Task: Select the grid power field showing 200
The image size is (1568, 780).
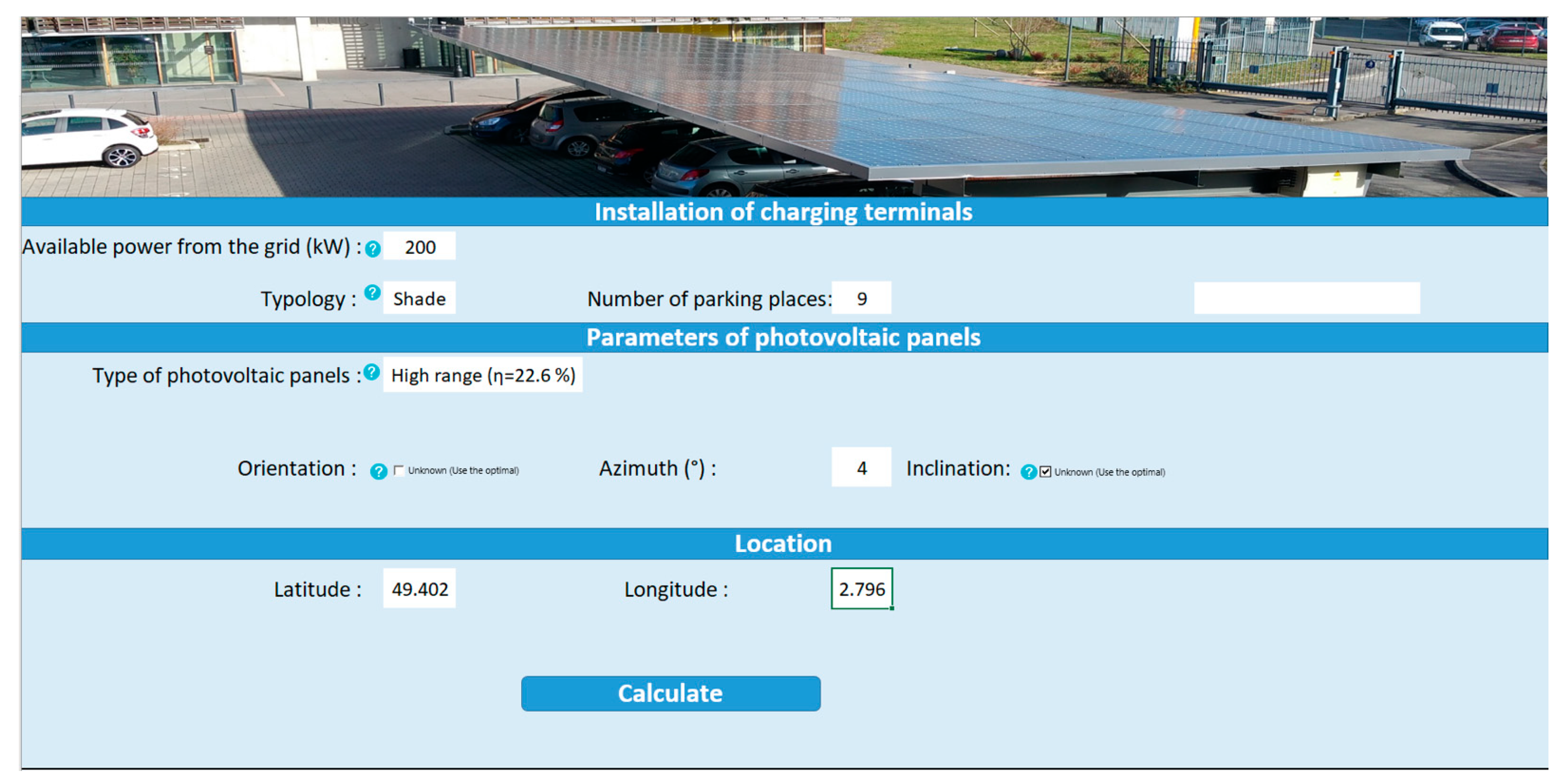Action: (419, 247)
